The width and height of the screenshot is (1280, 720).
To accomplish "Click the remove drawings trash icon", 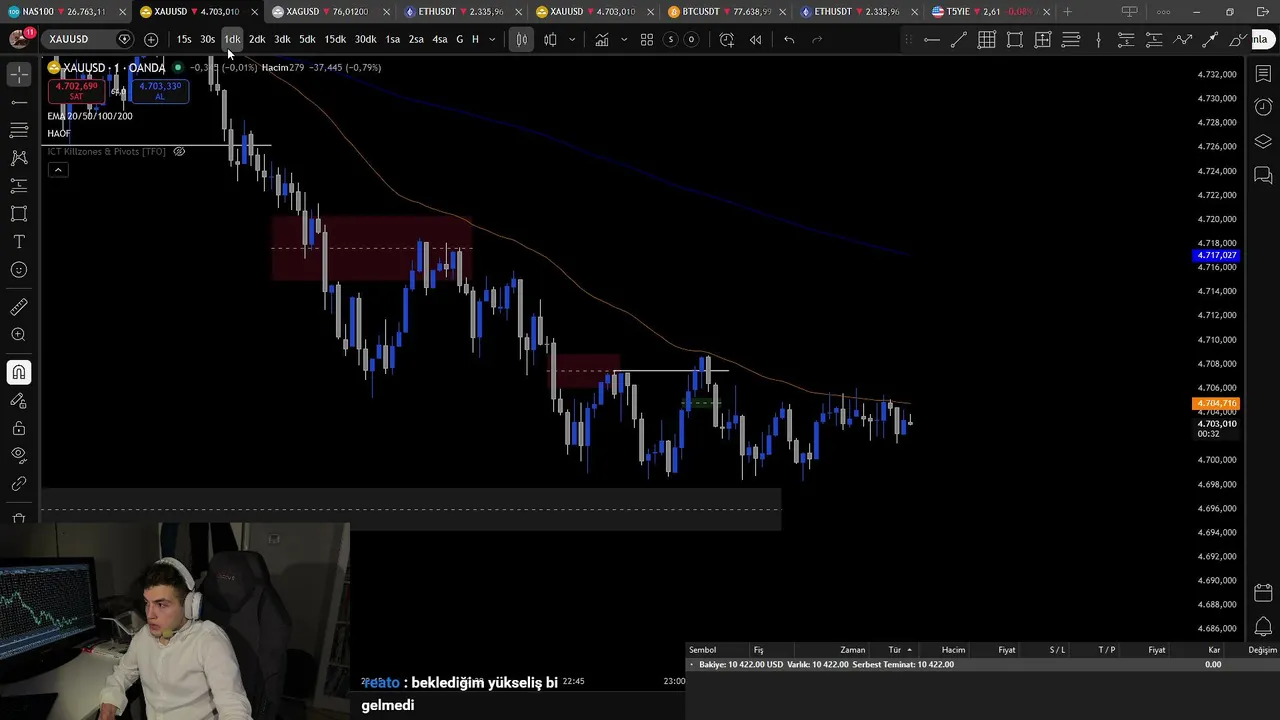I will (x=19, y=518).
